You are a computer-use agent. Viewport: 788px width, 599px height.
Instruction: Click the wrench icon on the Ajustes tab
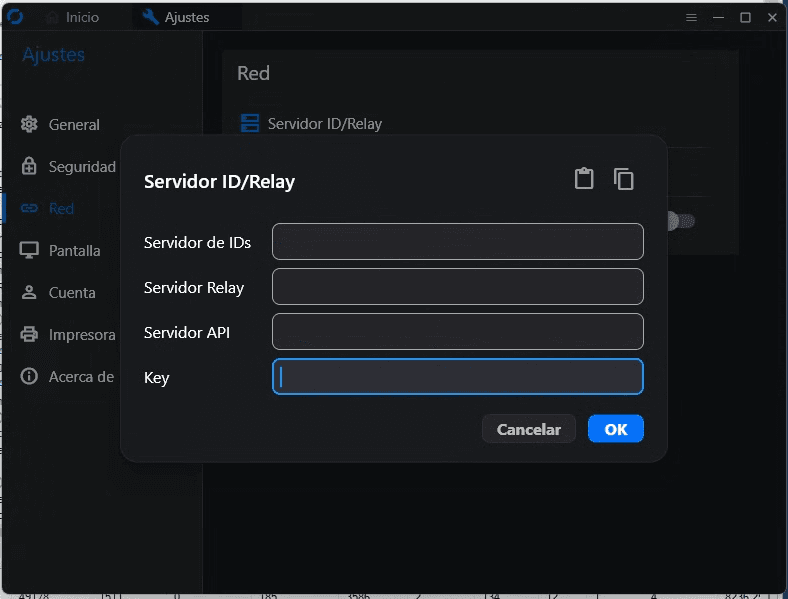click(x=150, y=17)
